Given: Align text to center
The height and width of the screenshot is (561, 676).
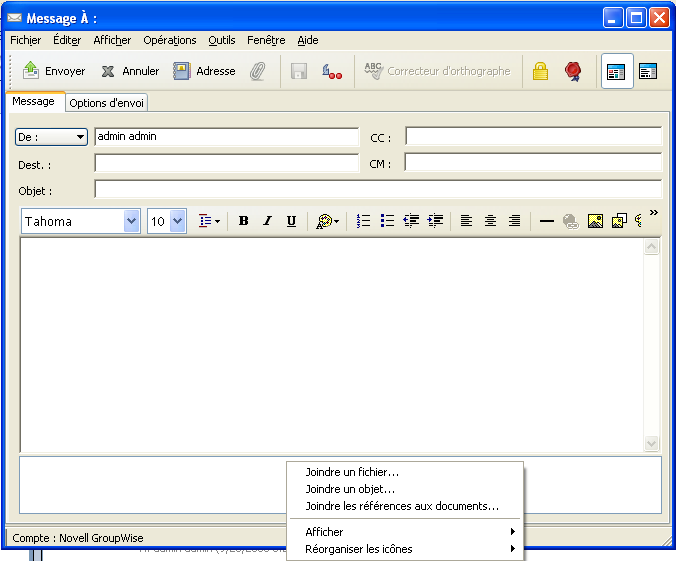Looking at the screenshot, I should 490,221.
